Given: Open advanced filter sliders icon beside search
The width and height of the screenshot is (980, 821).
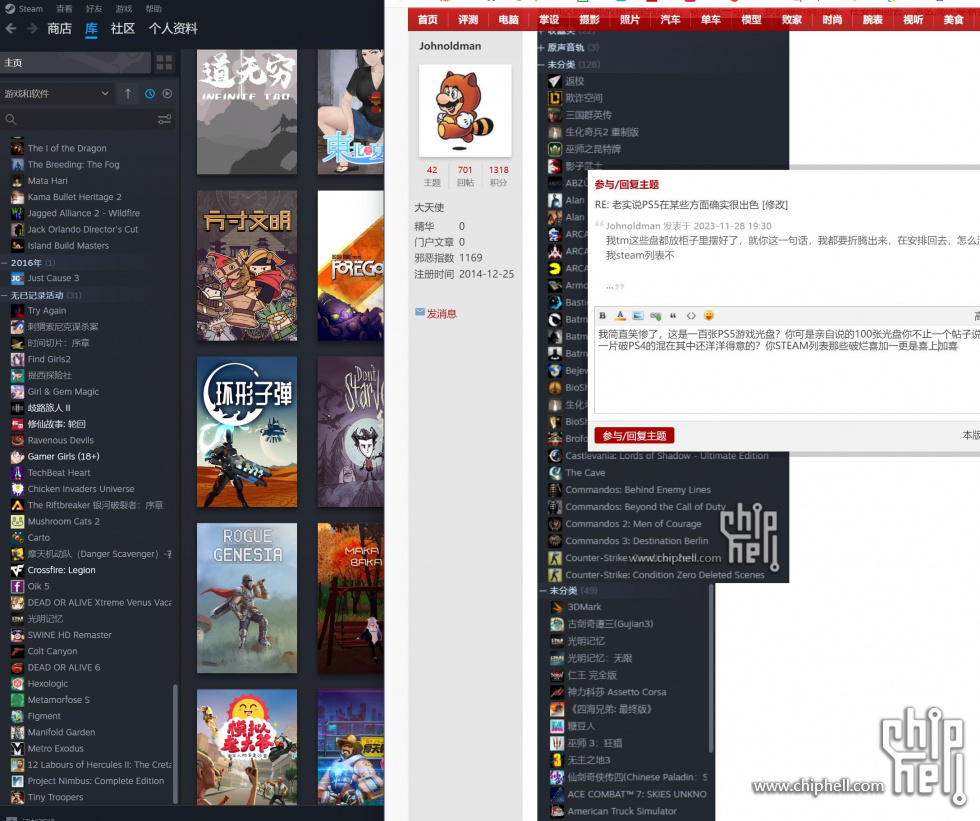Looking at the screenshot, I should tap(164, 119).
